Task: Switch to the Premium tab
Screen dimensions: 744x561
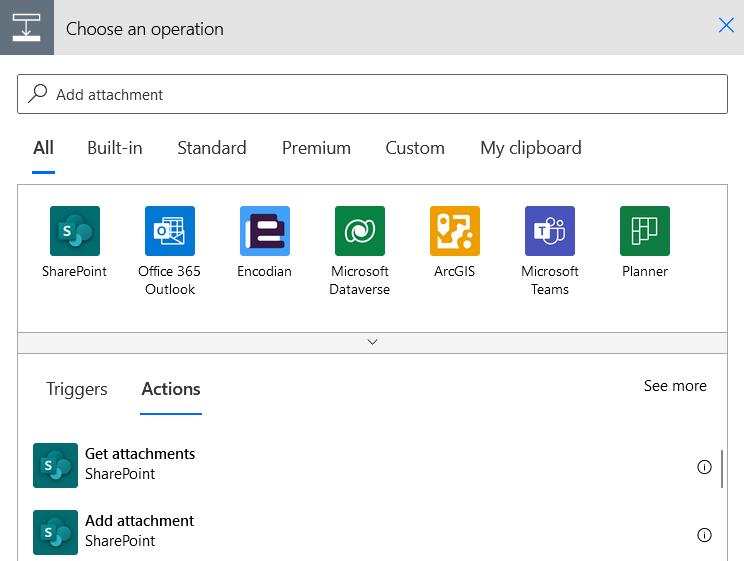Action: click(316, 148)
